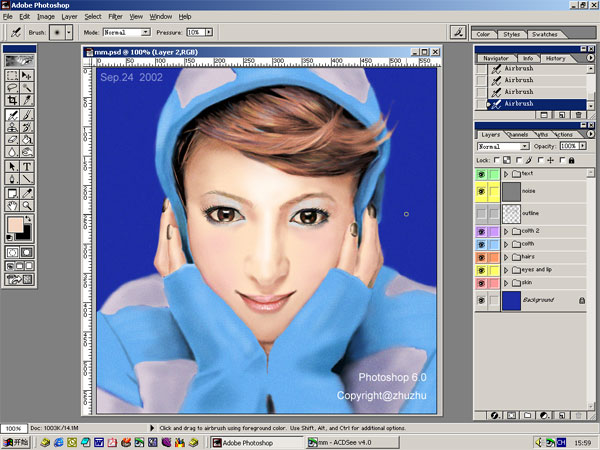The width and height of the screenshot is (600, 450).
Task: Open the Image menu
Action: click(x=46, y=16)
